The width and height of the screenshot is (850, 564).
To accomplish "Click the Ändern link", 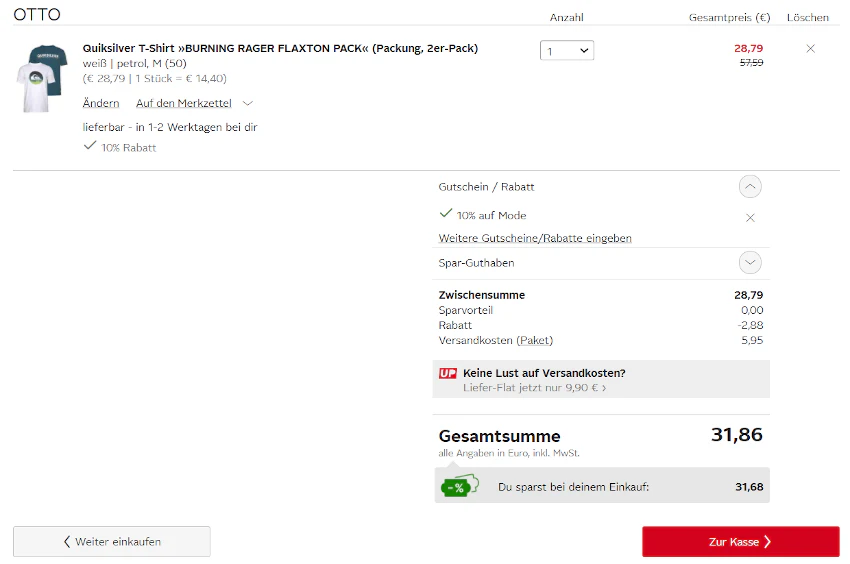I will click(101, 103).
